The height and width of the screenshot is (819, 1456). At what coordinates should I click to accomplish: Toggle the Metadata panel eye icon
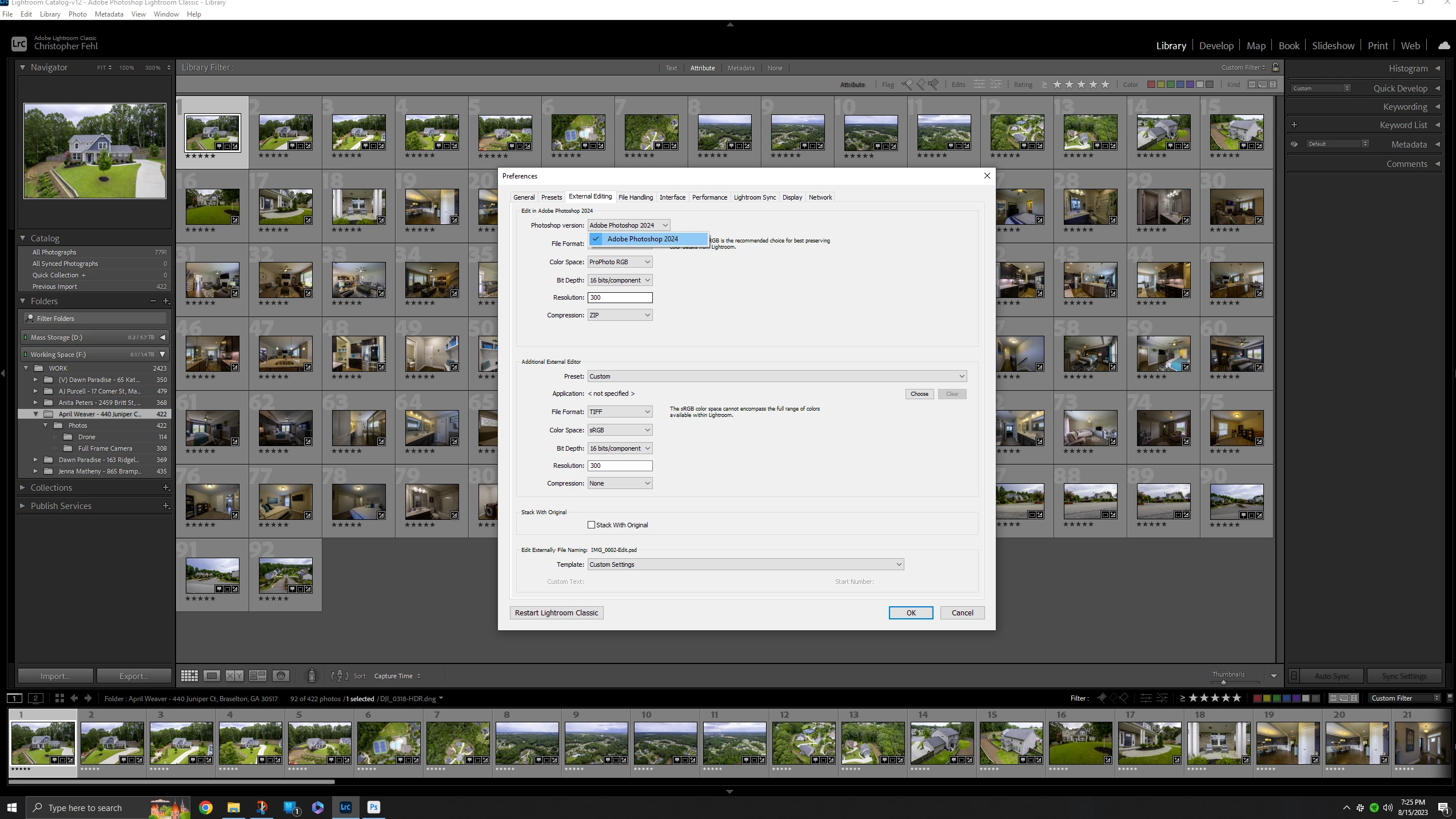click(x=1294, y=144)
